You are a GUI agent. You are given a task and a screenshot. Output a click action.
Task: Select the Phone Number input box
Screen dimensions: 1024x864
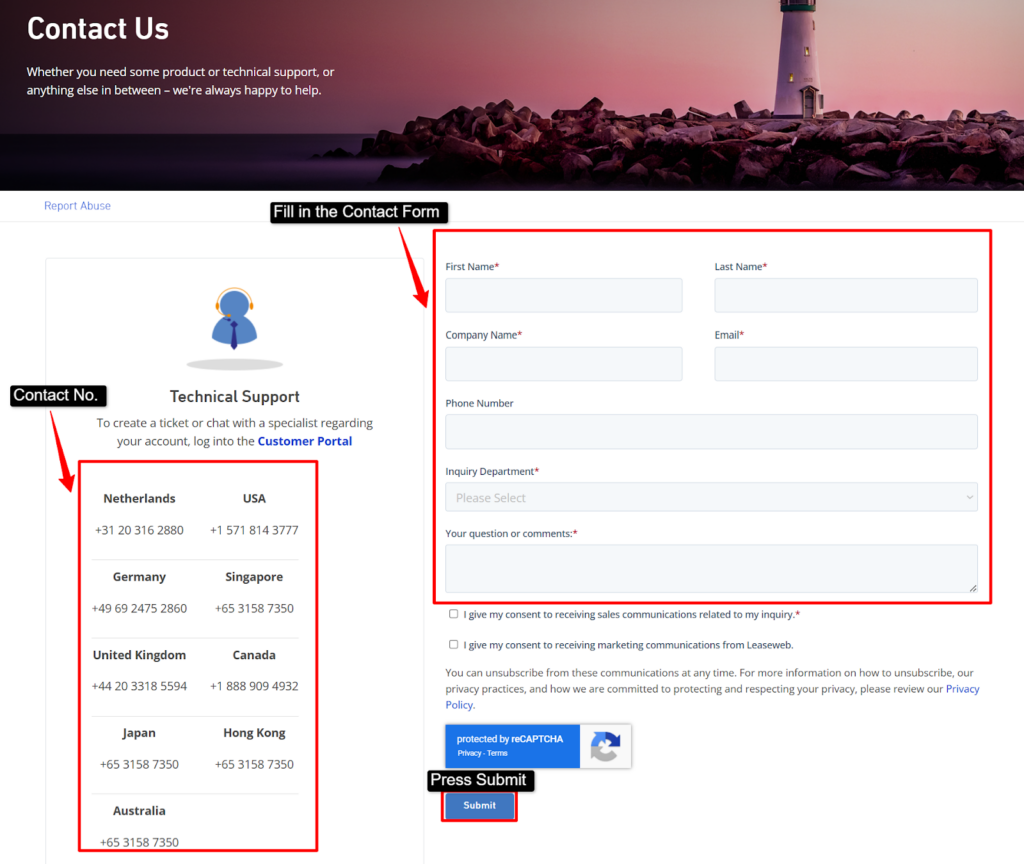(x=711, y=432)
